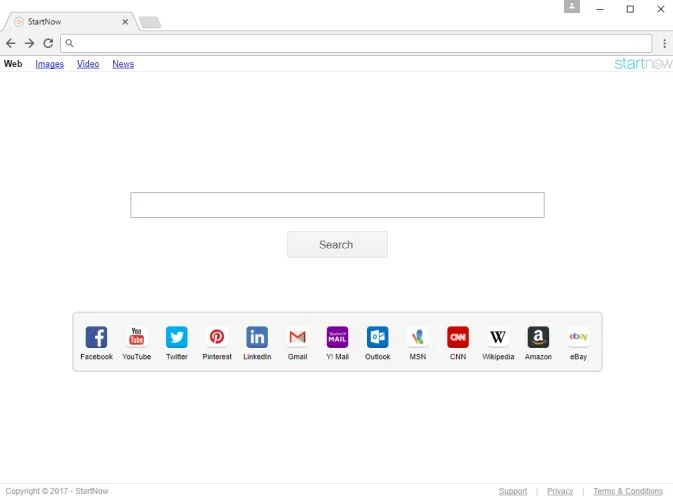The height and width of the screenshot is (496, 673).
Task: Open the Twitter shortcut icon
Action: (x=177, y=337)
